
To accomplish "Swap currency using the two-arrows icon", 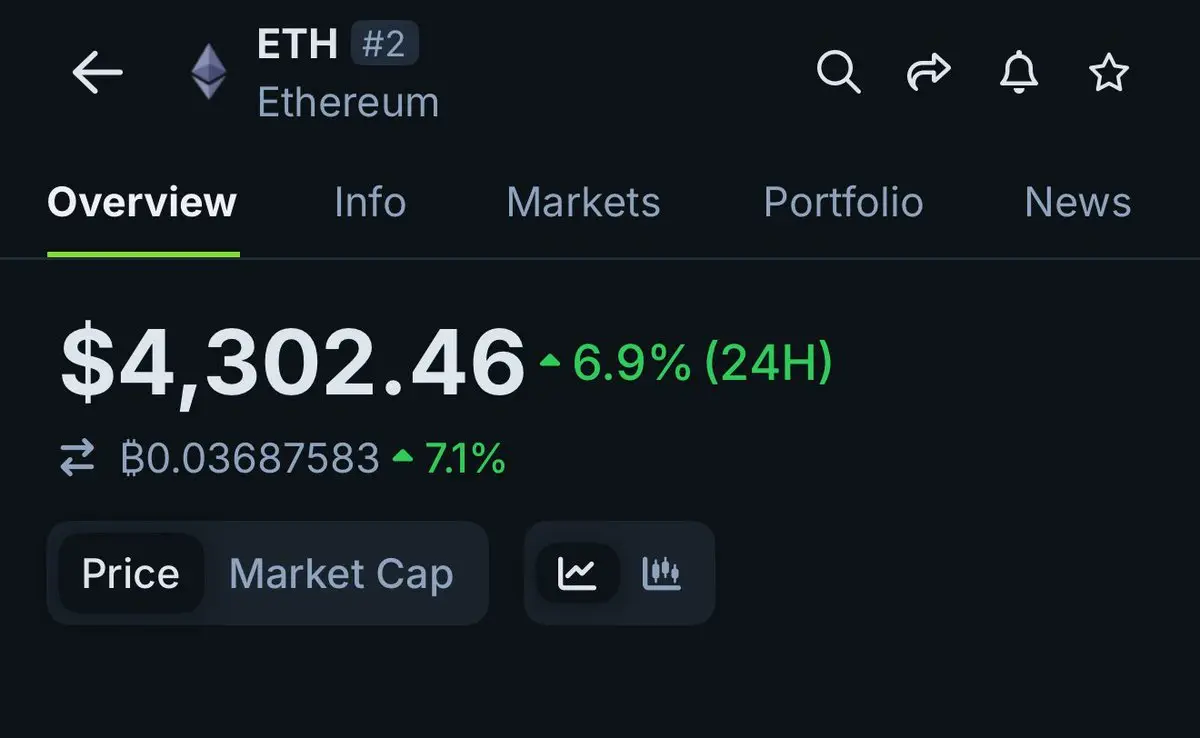I will (77, 459).
